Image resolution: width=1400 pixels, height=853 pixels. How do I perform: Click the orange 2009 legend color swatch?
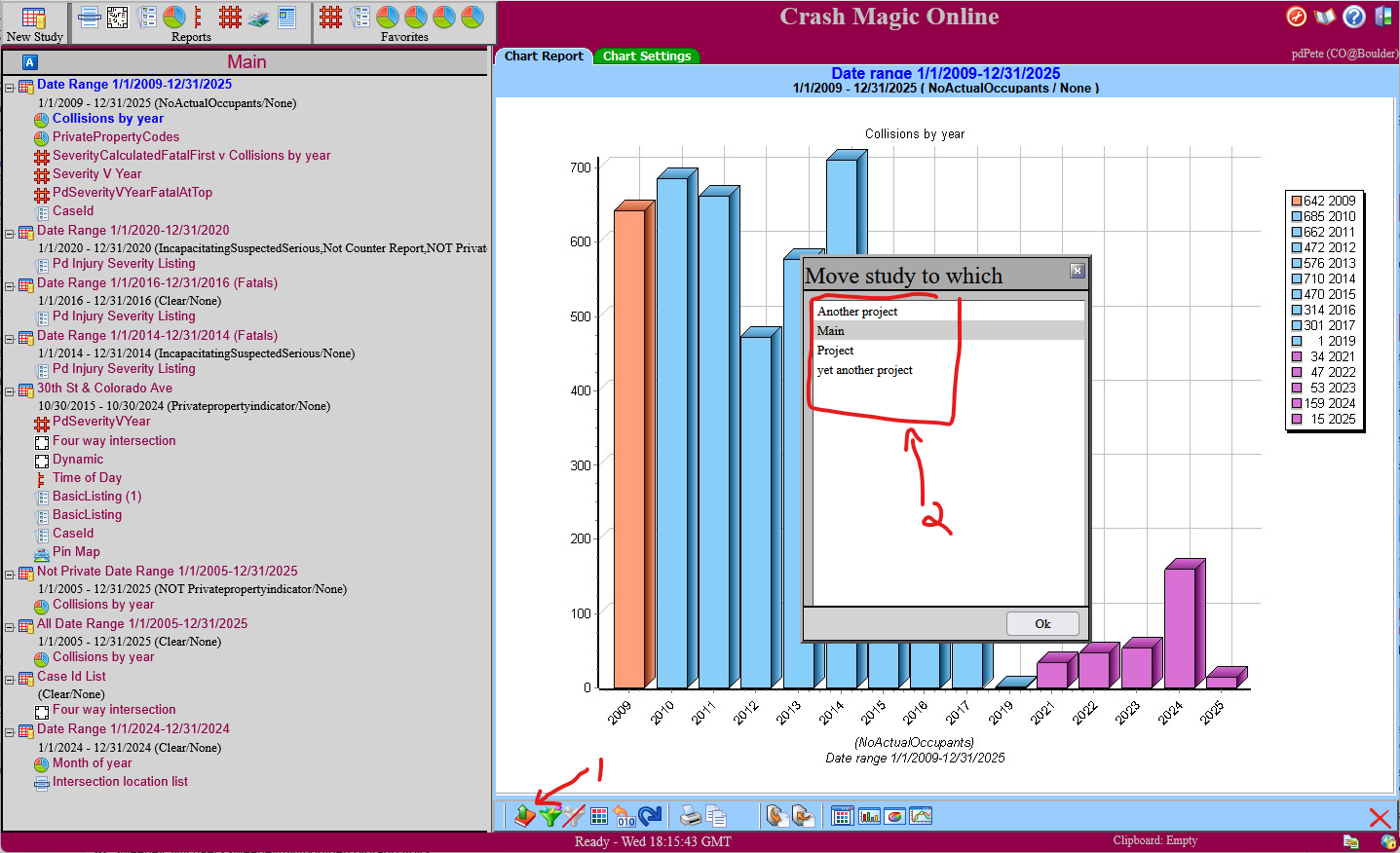tap(1297, 202)
